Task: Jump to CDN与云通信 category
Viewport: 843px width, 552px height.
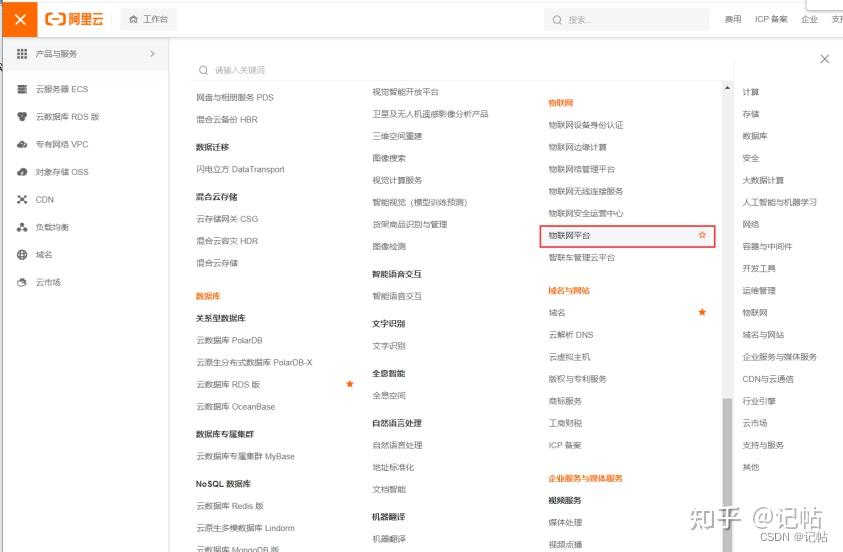Action: [768, 379]
